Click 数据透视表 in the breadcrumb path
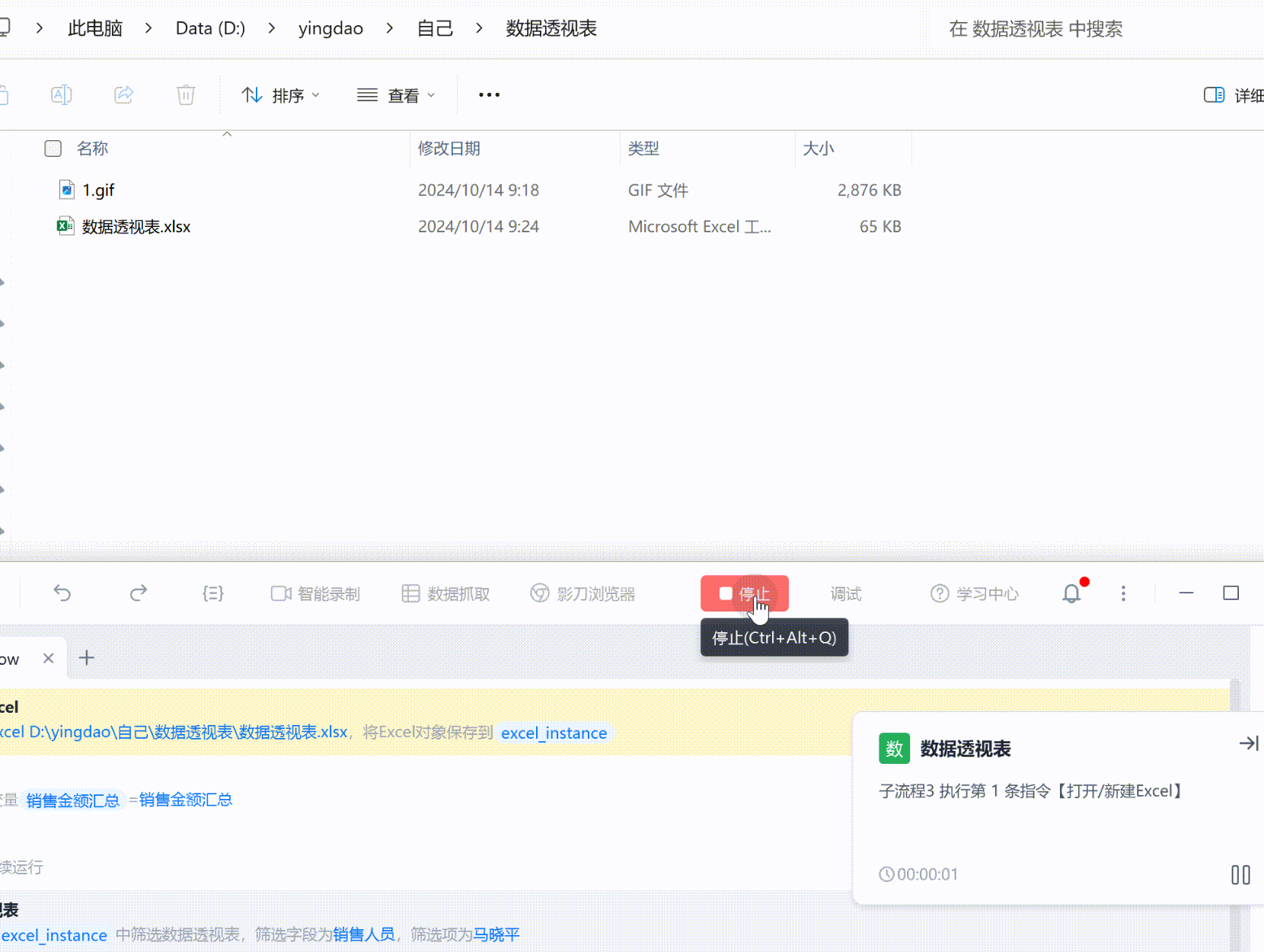 click(x=551, y=29)
